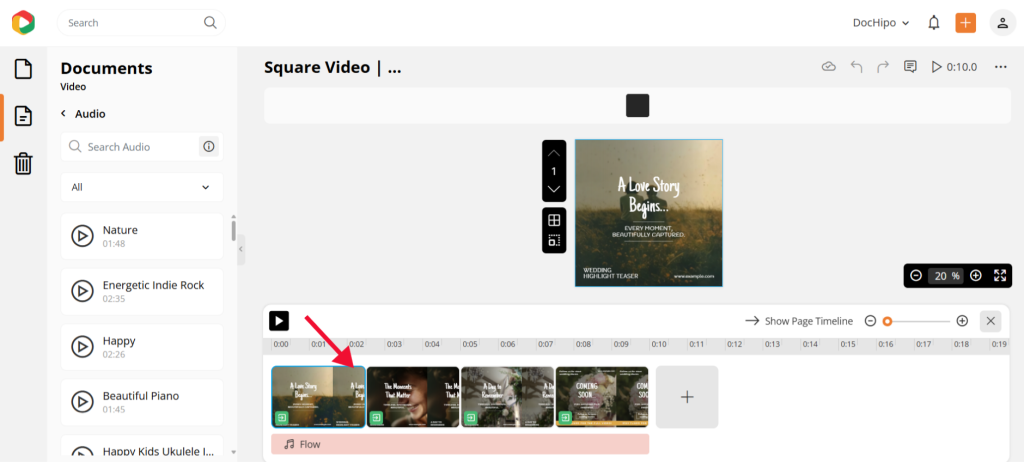The image size is (1024, 463).
Task: Go to previous page with up chevron
Action: pyautogui.click(x=554, y=153)
